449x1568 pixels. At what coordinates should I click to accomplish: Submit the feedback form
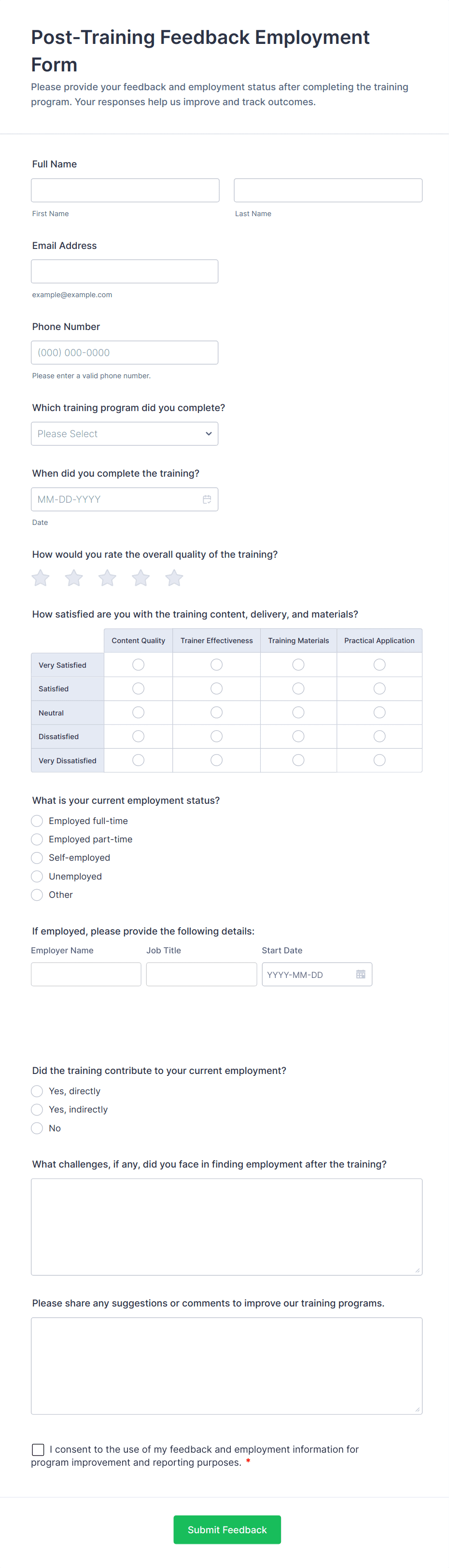click(x=226, y=1529)
